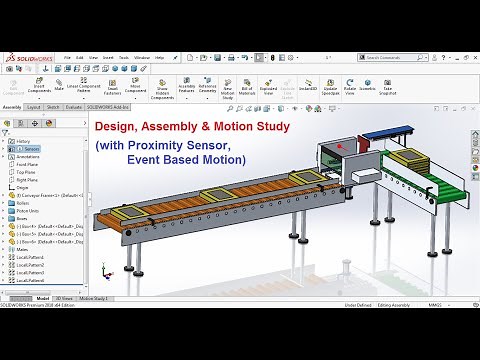Select the Mate tool

59,85
